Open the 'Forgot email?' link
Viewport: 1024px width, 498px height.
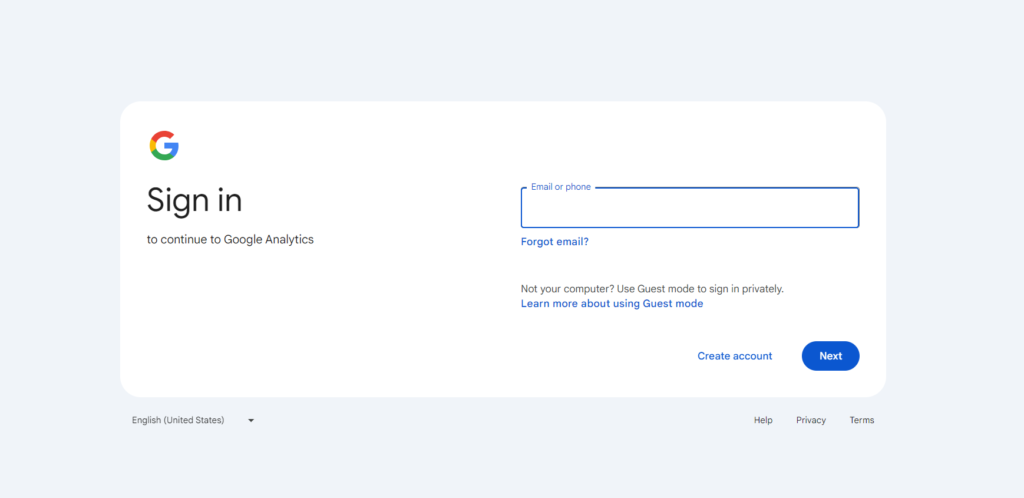click(554, 241)
